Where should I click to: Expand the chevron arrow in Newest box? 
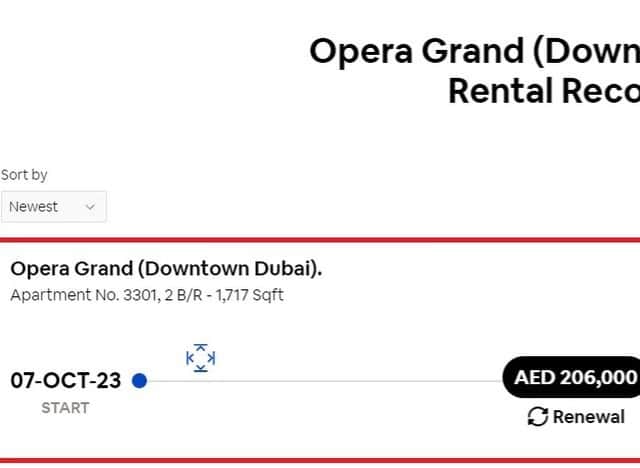[90, 207]
